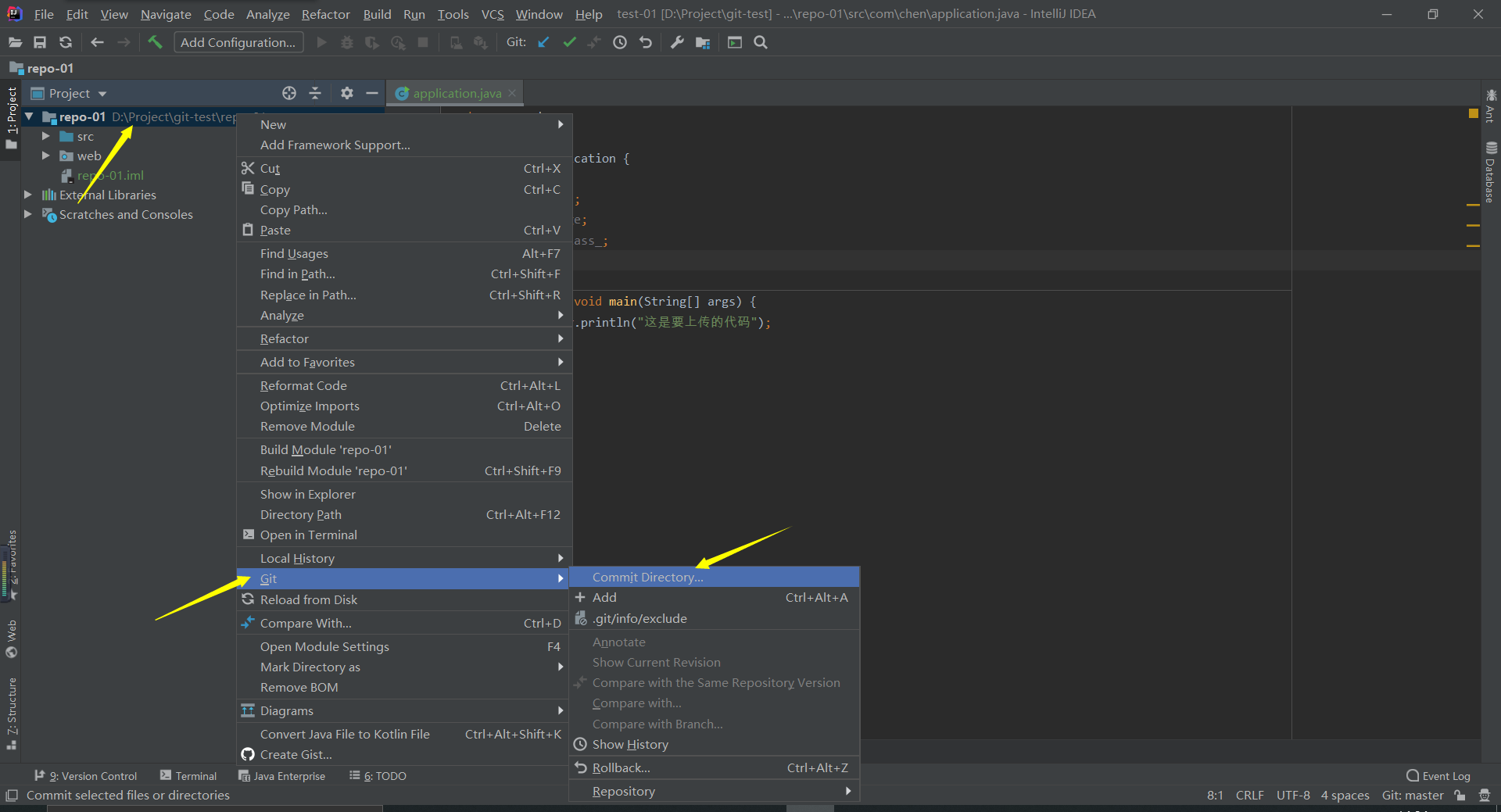Click the Git Update Project arrow icon
Image resolution: width=1501 pixels, height=812 pixels.
coord(543,42)
